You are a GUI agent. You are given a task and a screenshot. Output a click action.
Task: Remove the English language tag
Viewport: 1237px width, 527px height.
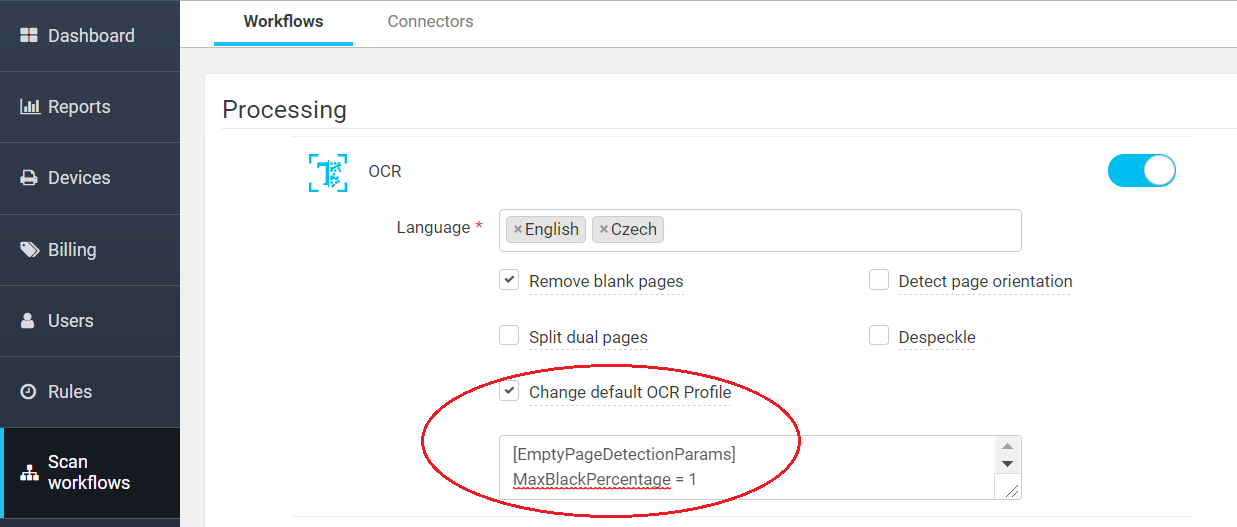517,230
